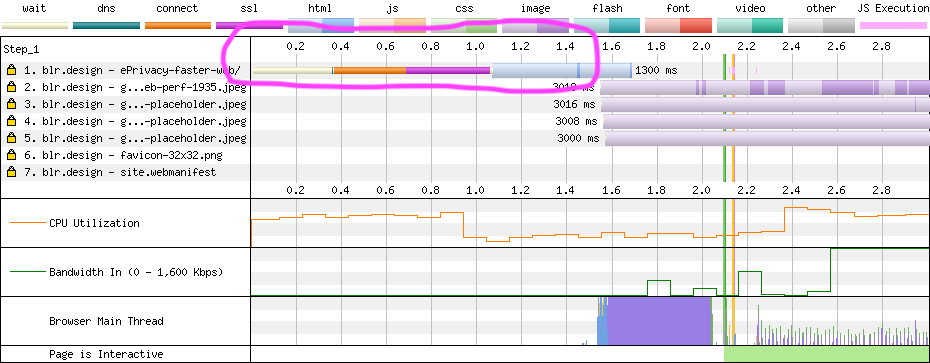
Task: Click the 3008 ms timing label
Action: (x=576, y=122)
